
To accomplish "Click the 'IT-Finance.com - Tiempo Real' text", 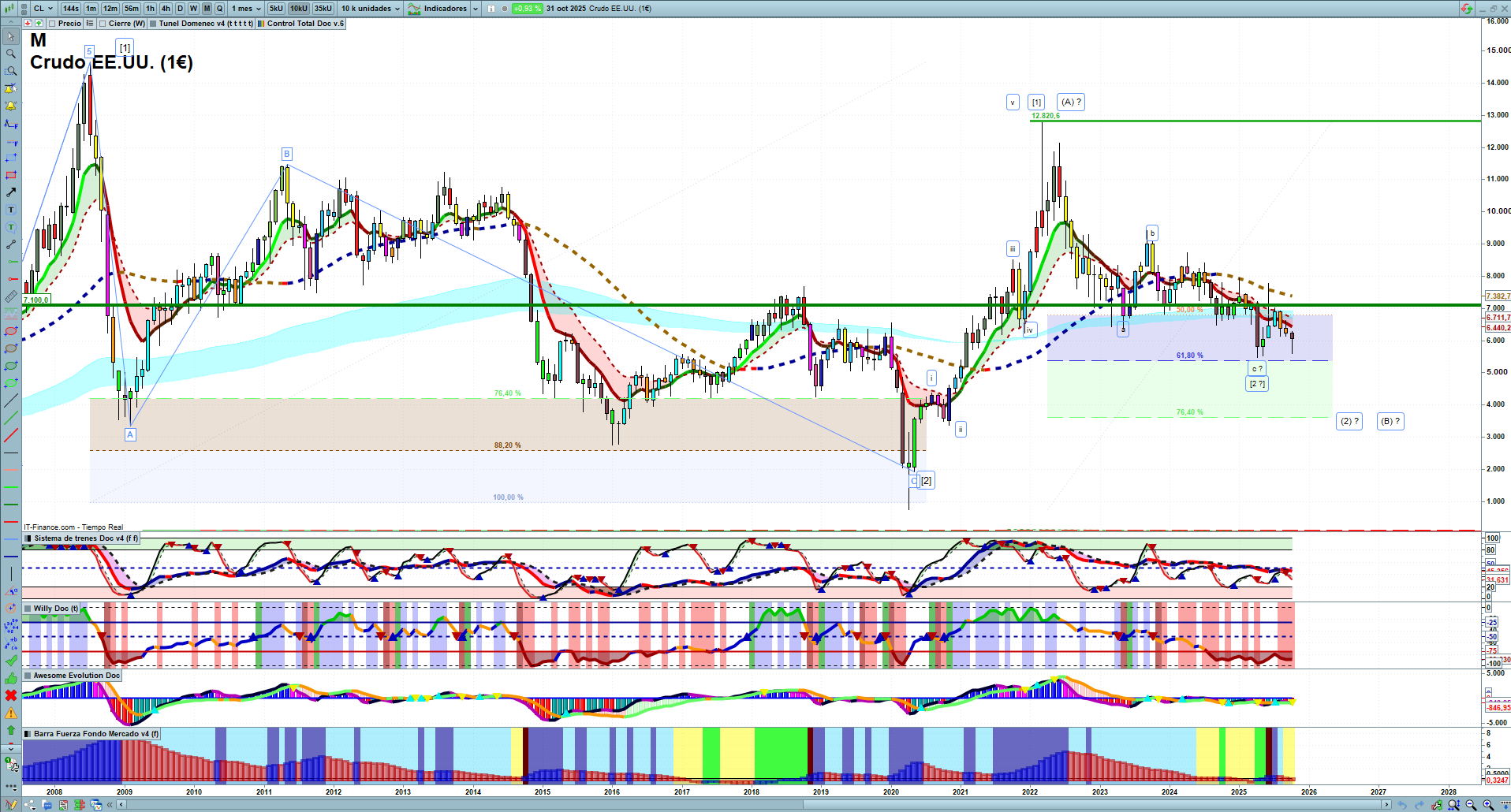I will 73,527.
